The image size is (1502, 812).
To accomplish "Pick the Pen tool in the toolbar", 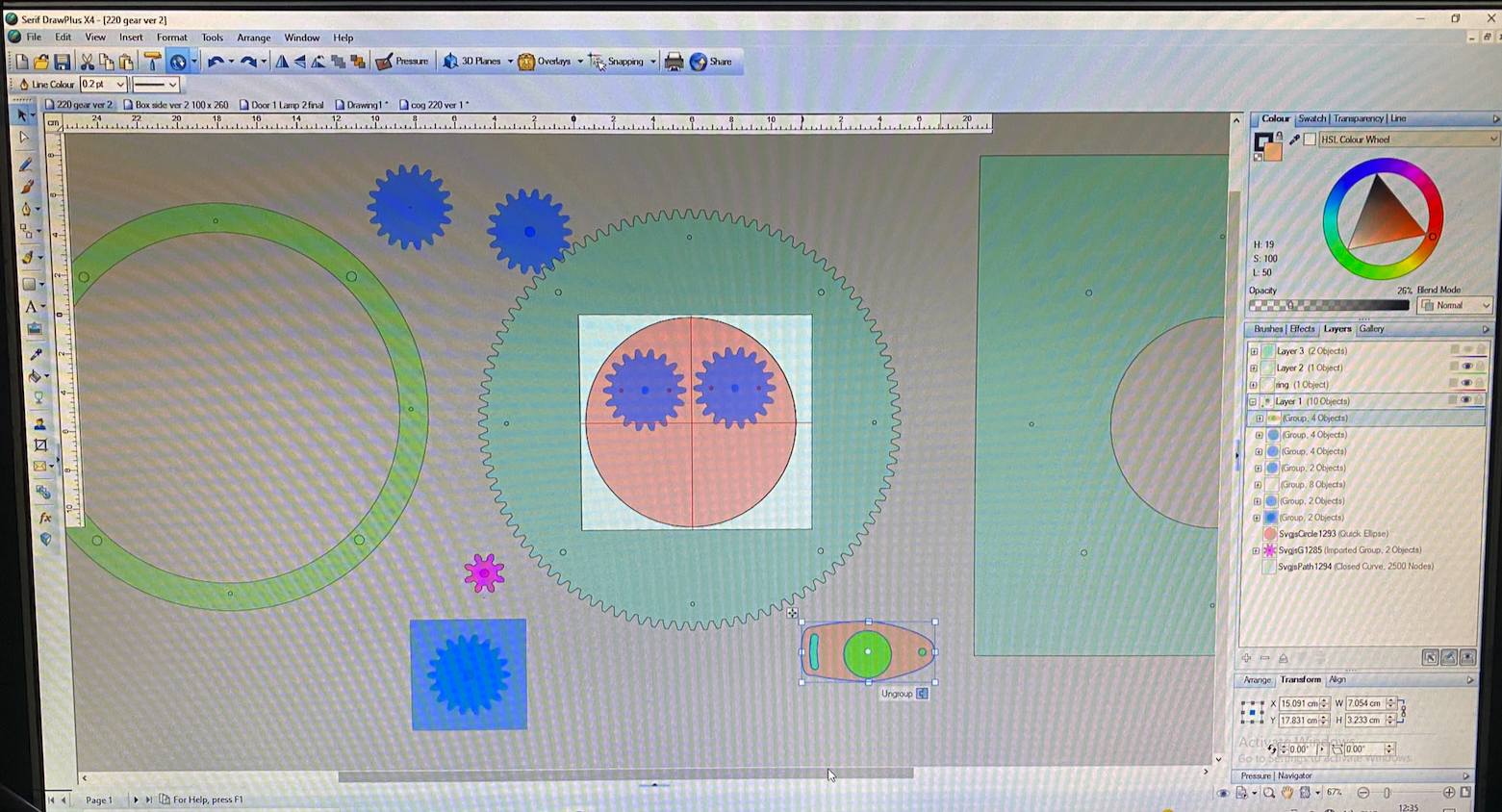I will [x=27, y=208].
